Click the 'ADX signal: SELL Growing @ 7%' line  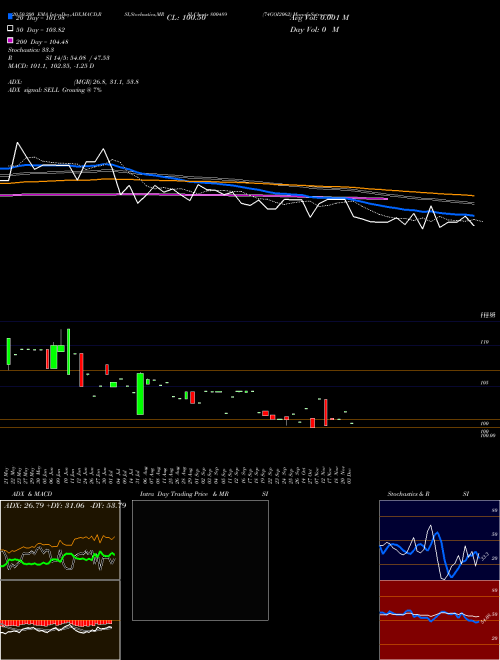pos(55,90)
